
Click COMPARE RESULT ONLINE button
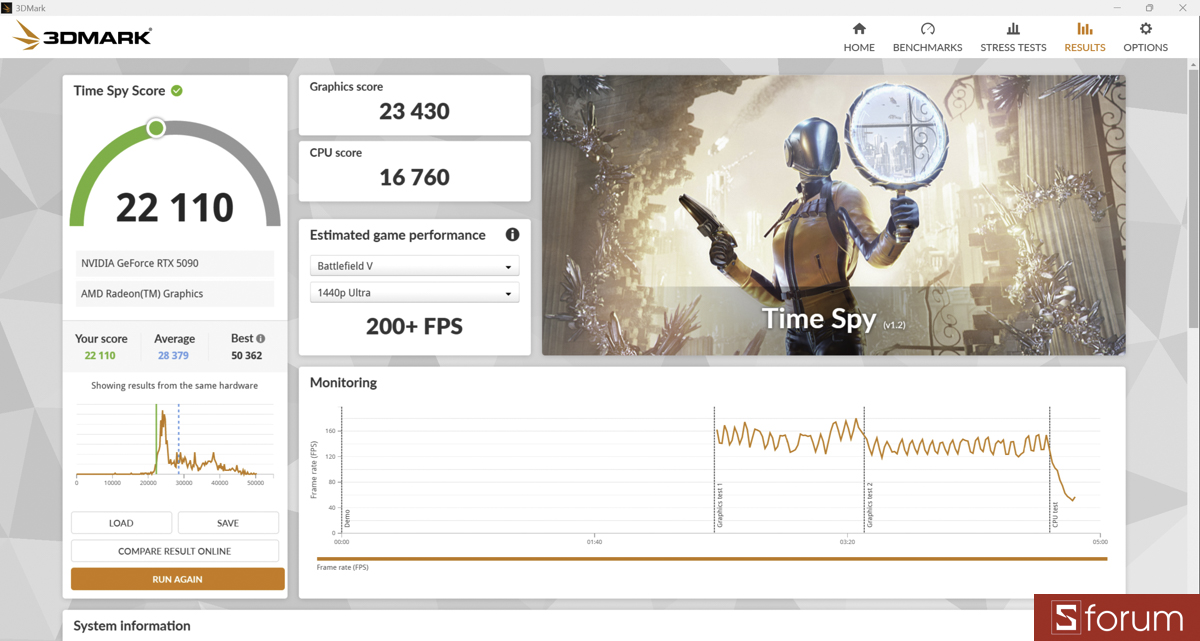coord(175,551)
